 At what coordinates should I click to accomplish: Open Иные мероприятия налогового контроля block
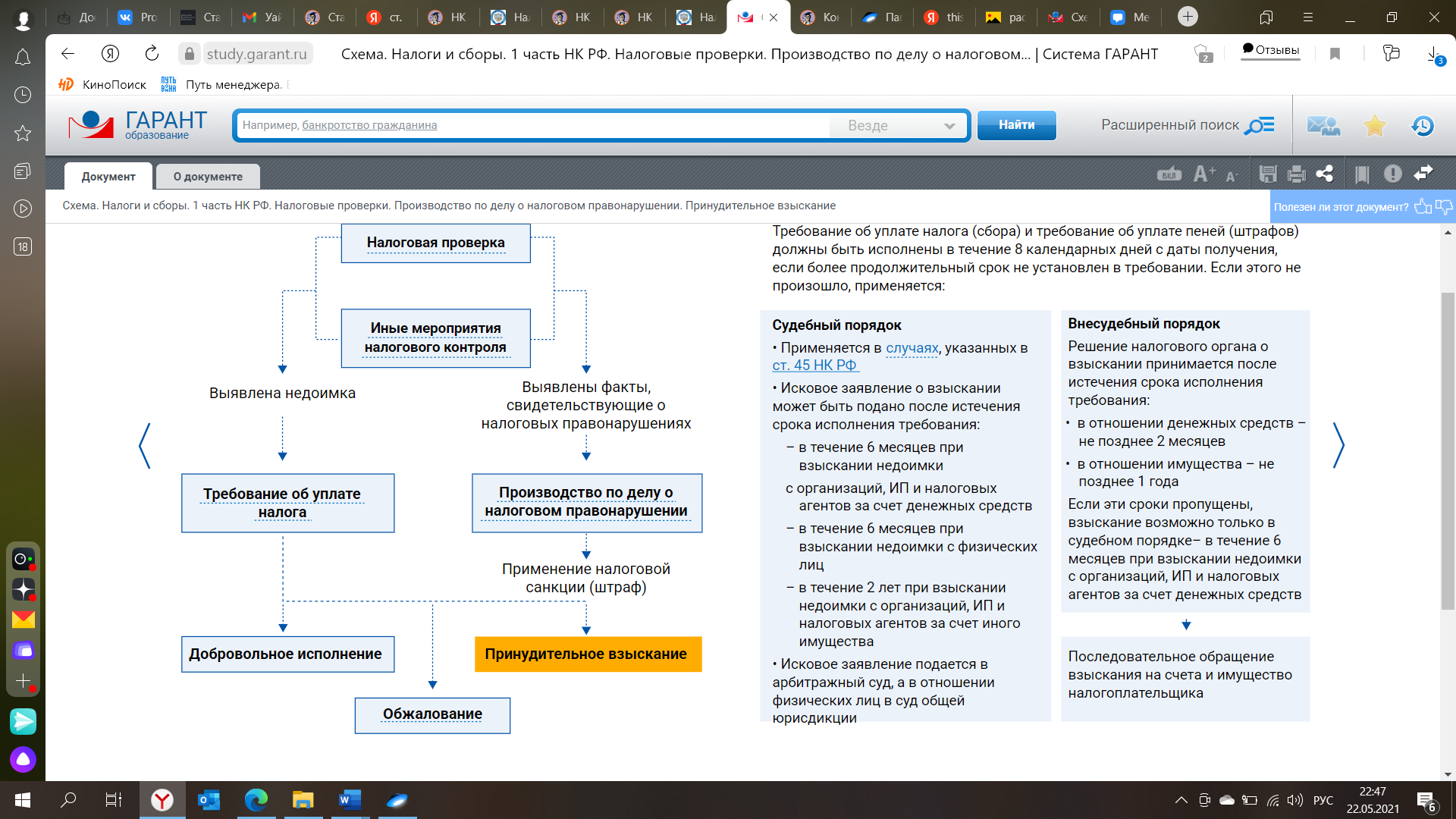pyautogui.click(x=435, y=337)
